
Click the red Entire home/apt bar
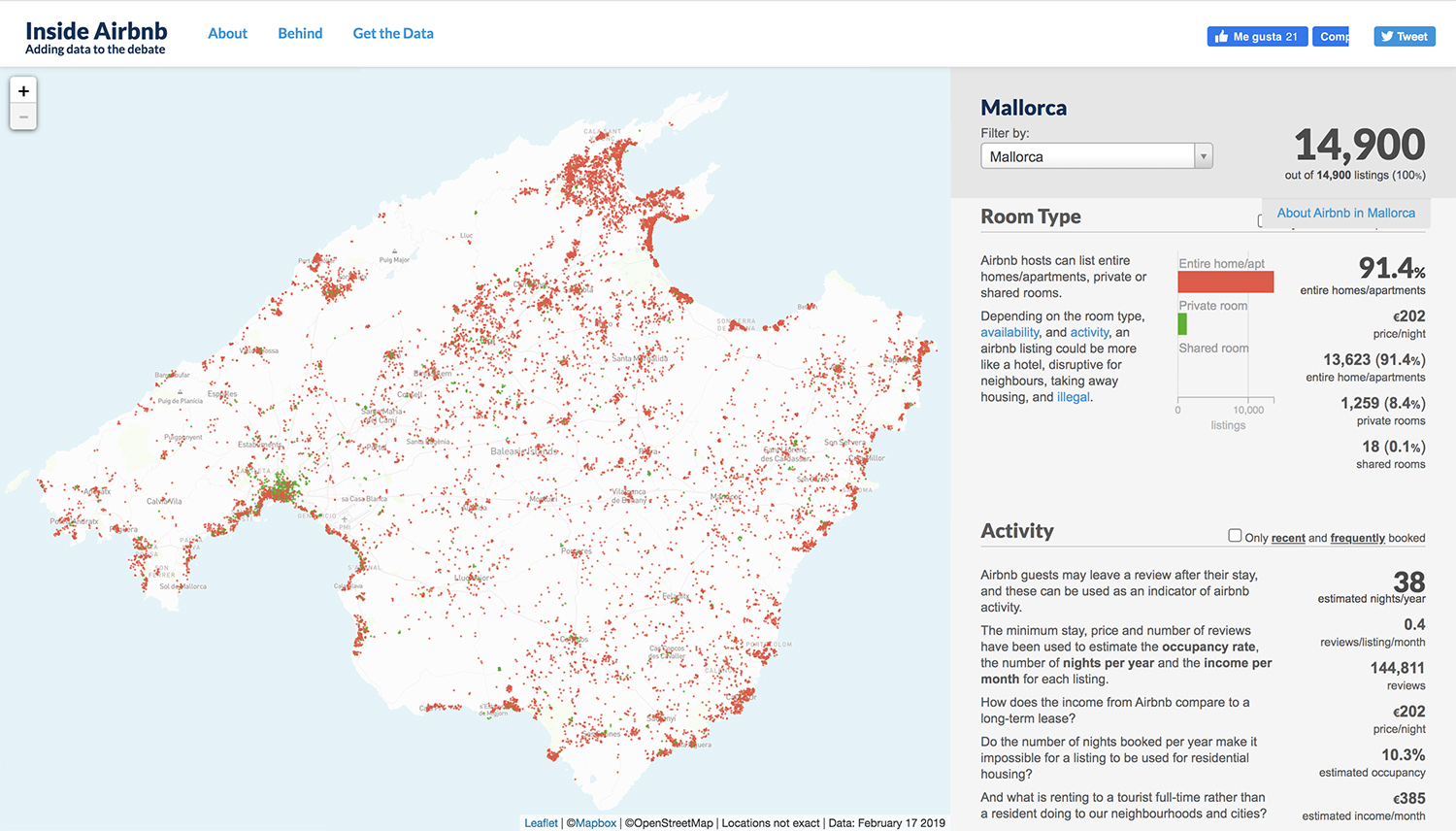click(x=1226, y=282)
